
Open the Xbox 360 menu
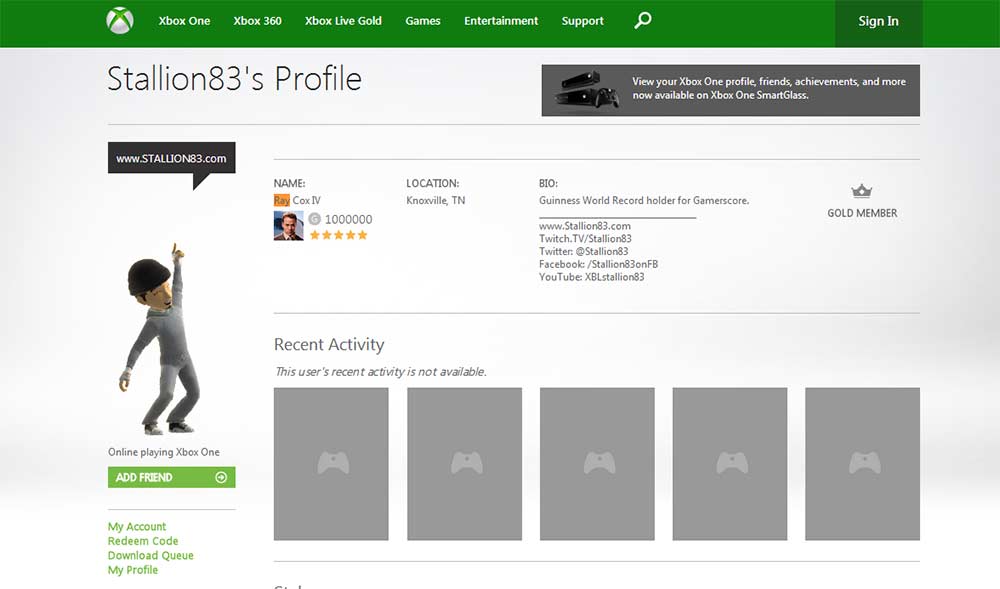coord(257,20)
